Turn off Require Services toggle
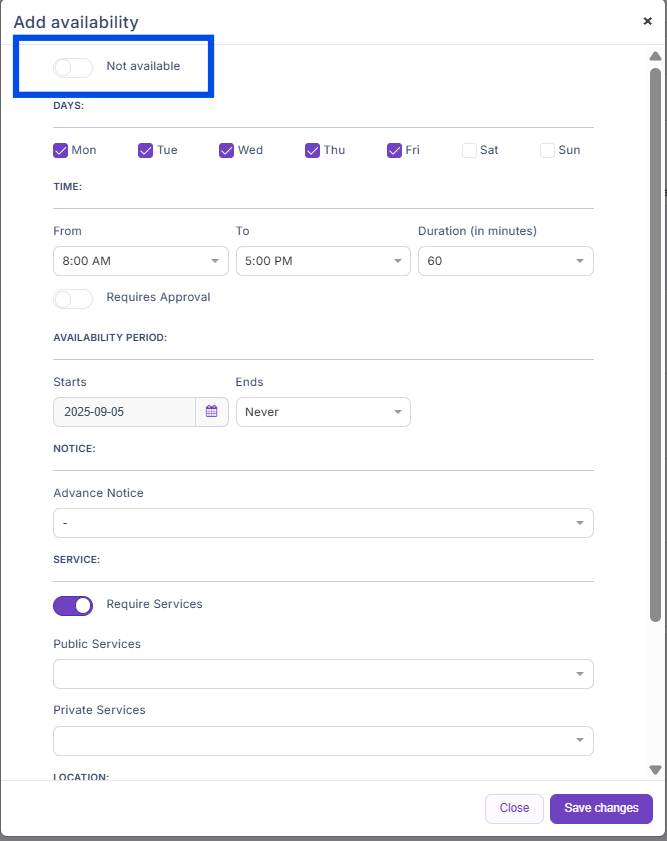Viewport: 667px width, 841px height. coord(73,605)
